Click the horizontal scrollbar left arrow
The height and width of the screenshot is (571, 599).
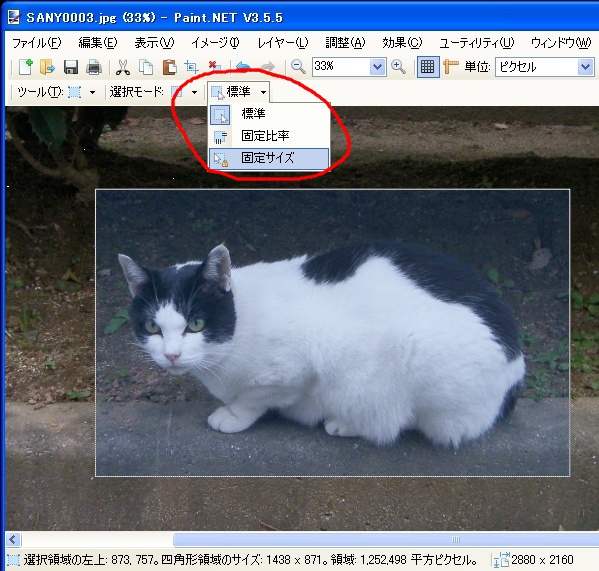point(13,540)
